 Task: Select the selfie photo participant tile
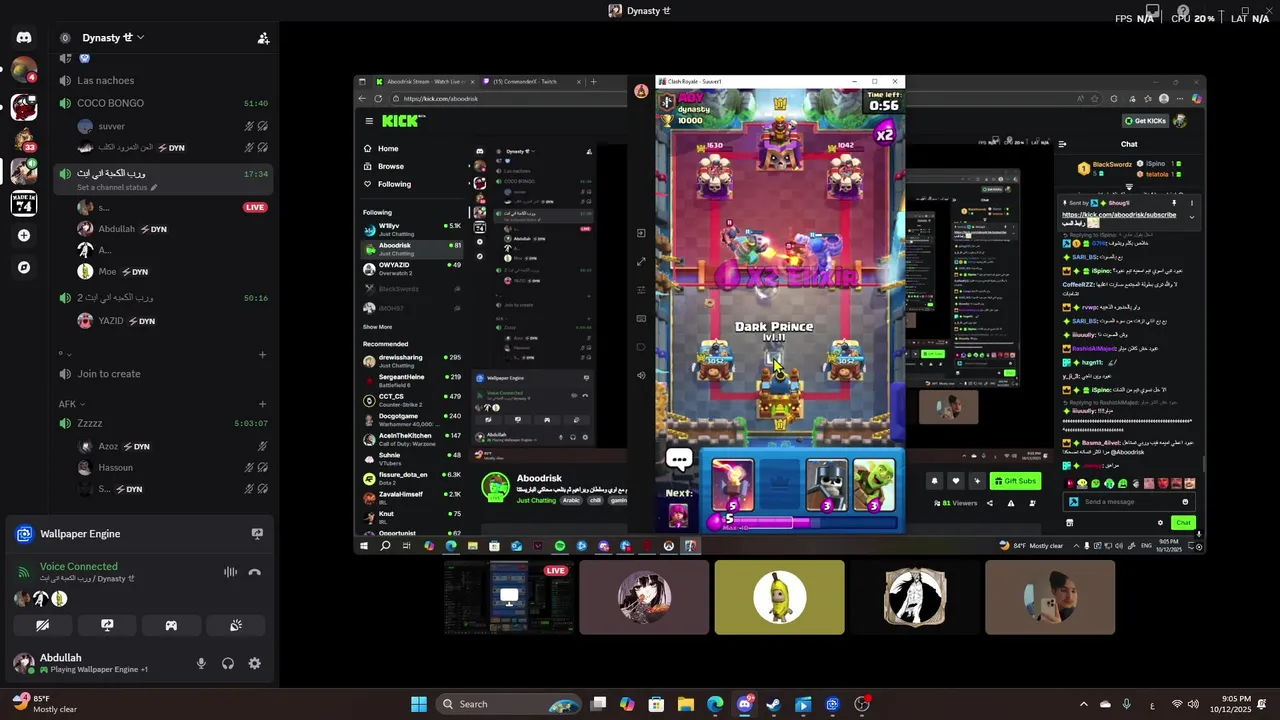click(x=1050, y=598)
